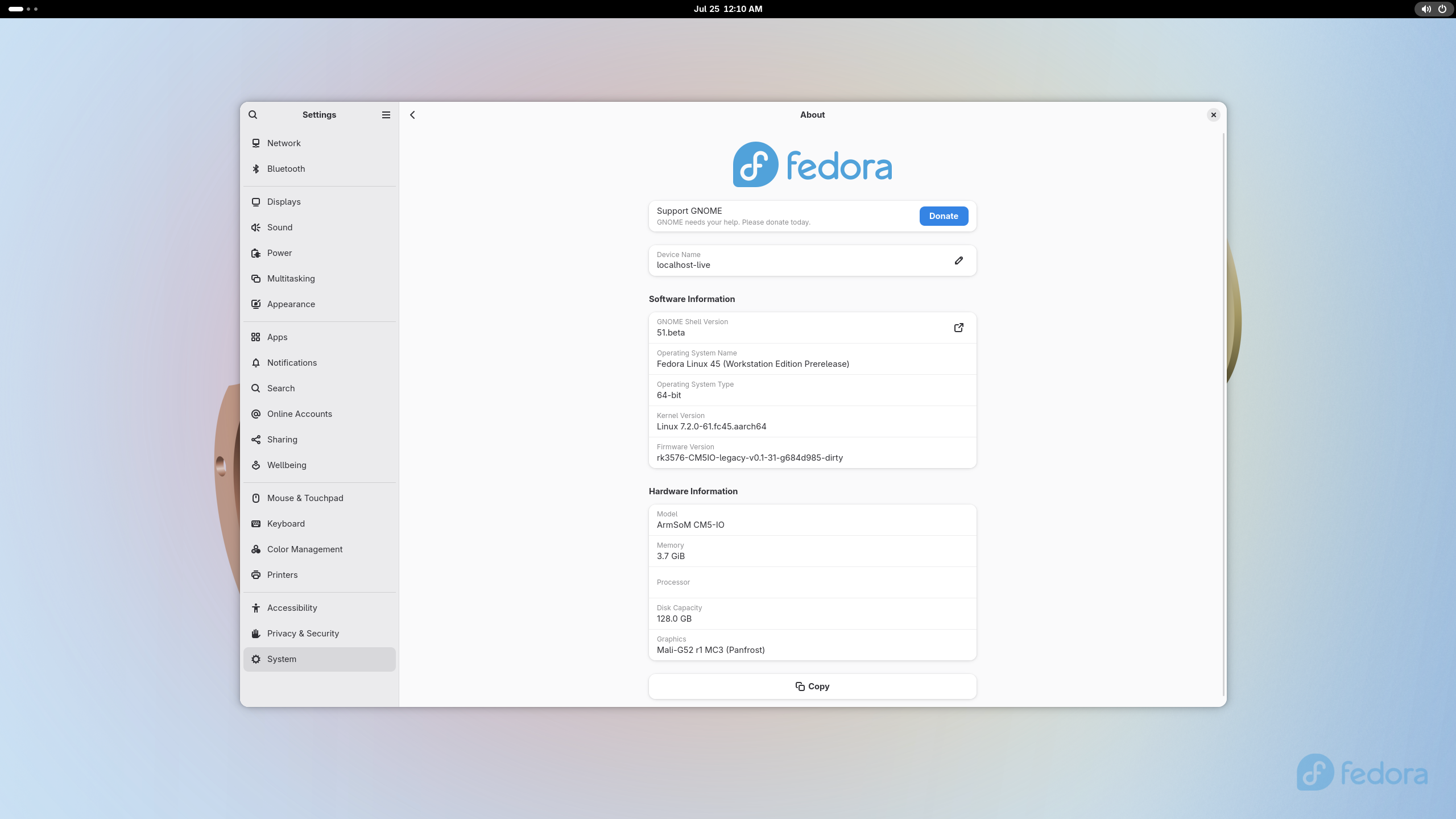
Task: Edit device name with pencil icon
Action: click(x=959, y=260)
